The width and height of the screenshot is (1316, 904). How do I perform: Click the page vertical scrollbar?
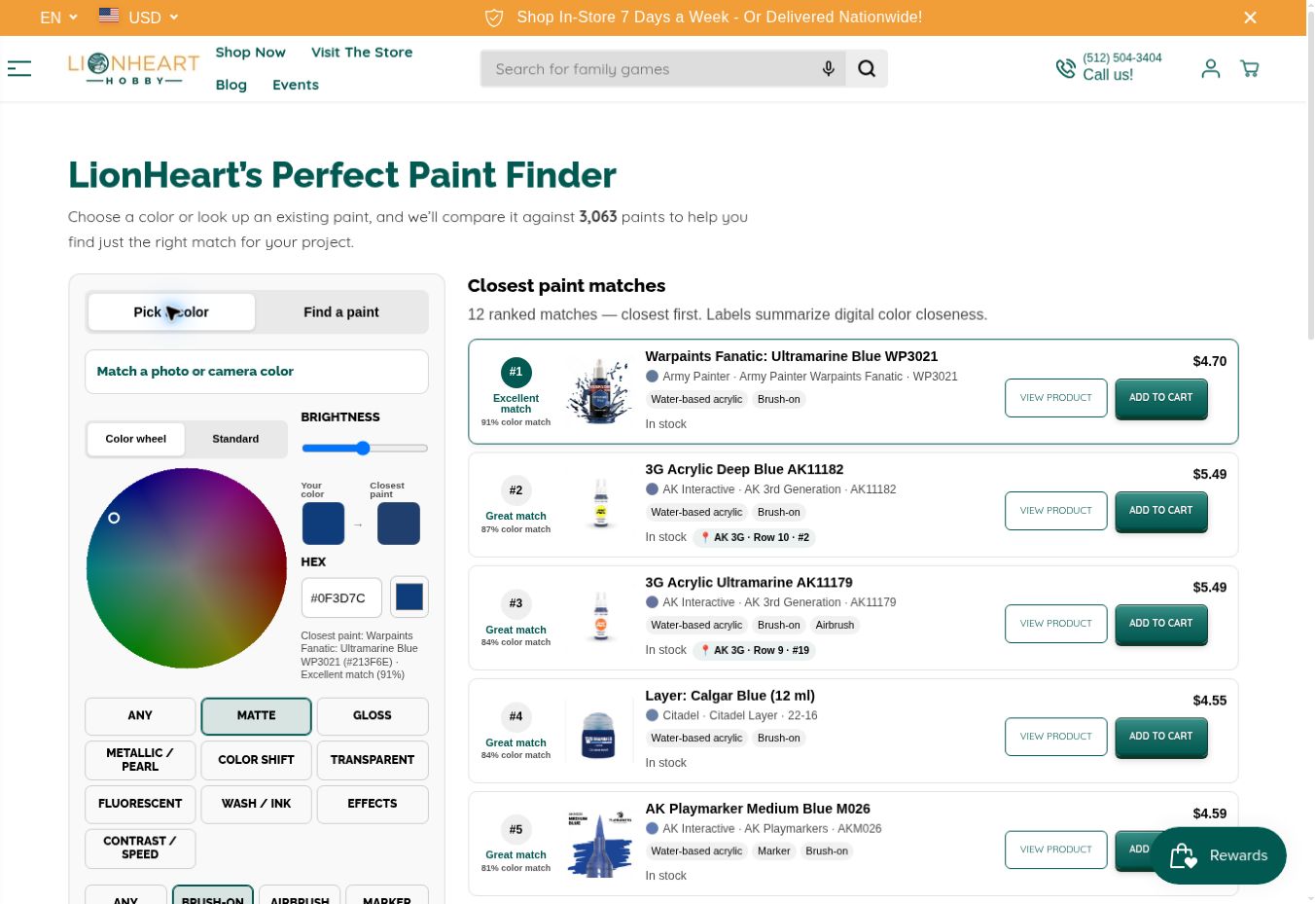[x=1310, y=175]
